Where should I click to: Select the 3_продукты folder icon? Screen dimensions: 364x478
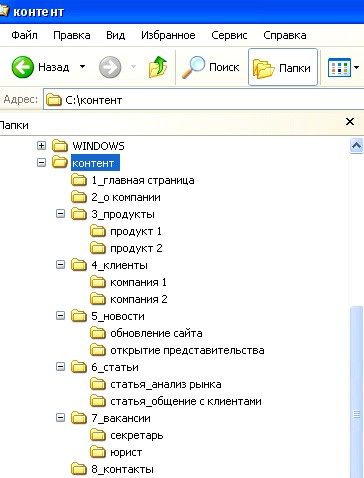tap(79, 214)
